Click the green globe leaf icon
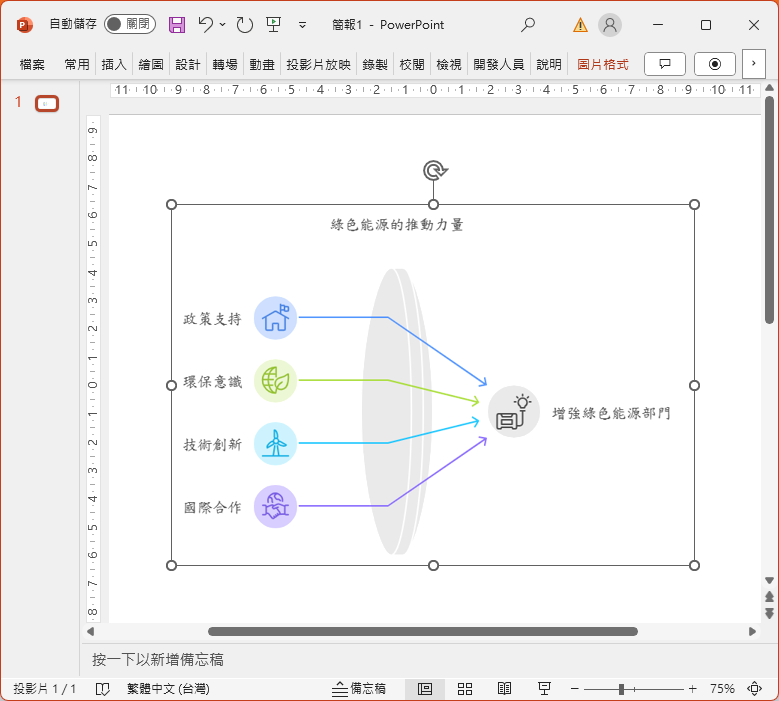Viewport: 779px width, 701px height. (x=275, y=381)
